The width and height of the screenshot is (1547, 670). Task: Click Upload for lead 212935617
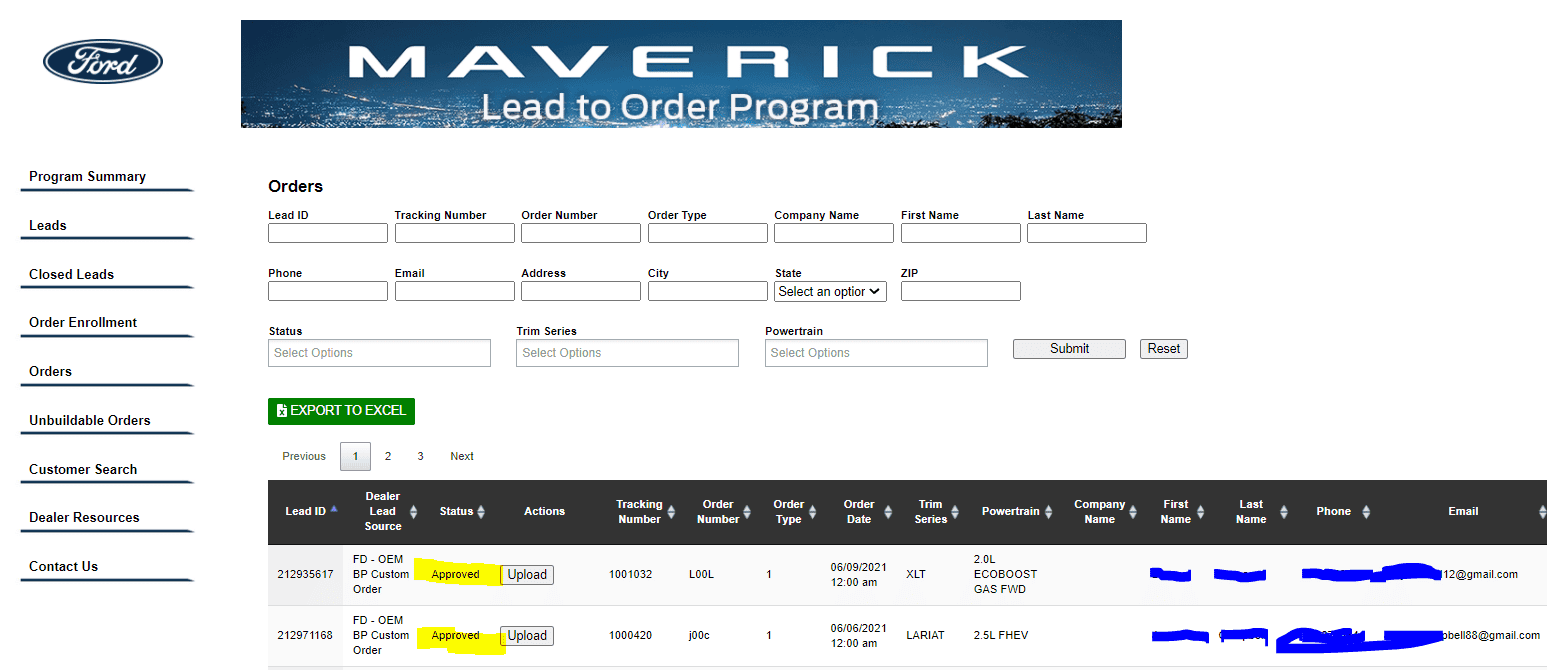[527, 575]
